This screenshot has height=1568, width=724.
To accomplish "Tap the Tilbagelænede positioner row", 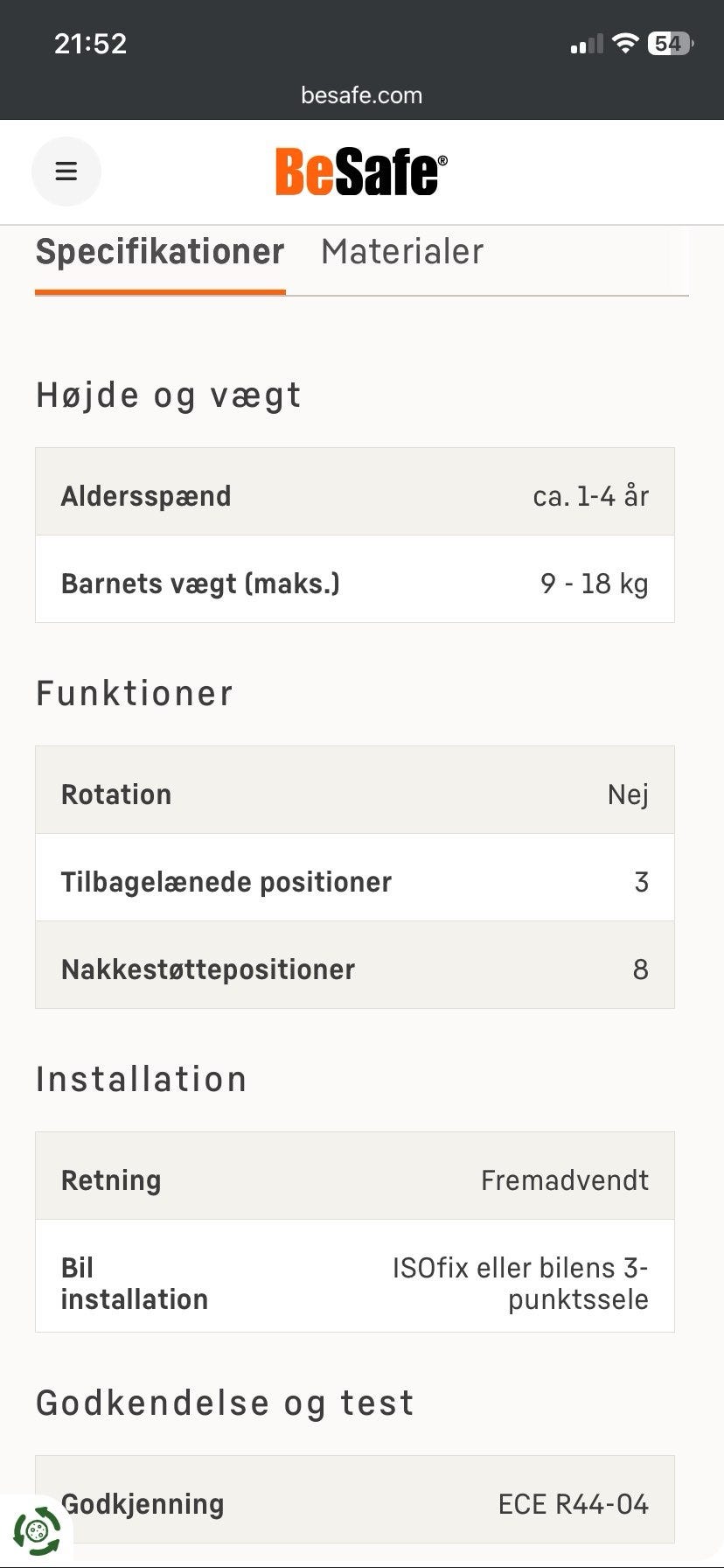I will coord(354,882).
